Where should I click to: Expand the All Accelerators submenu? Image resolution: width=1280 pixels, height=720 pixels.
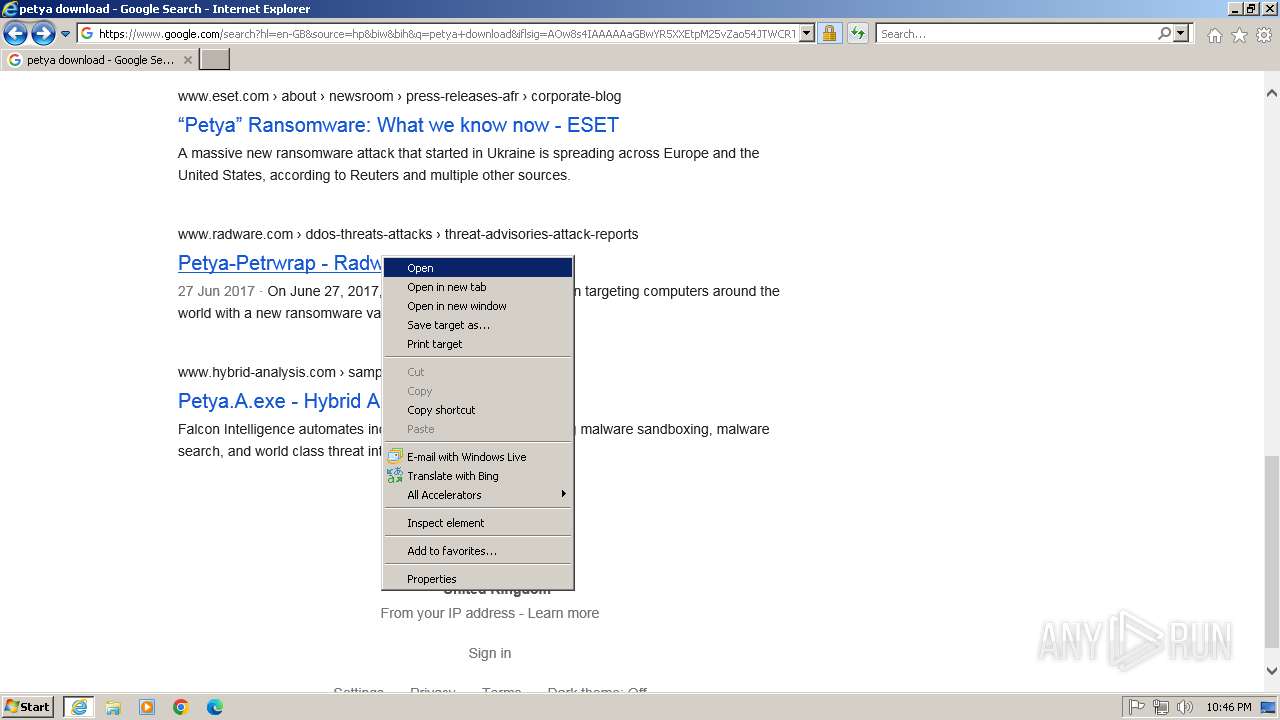click(478, 495)
